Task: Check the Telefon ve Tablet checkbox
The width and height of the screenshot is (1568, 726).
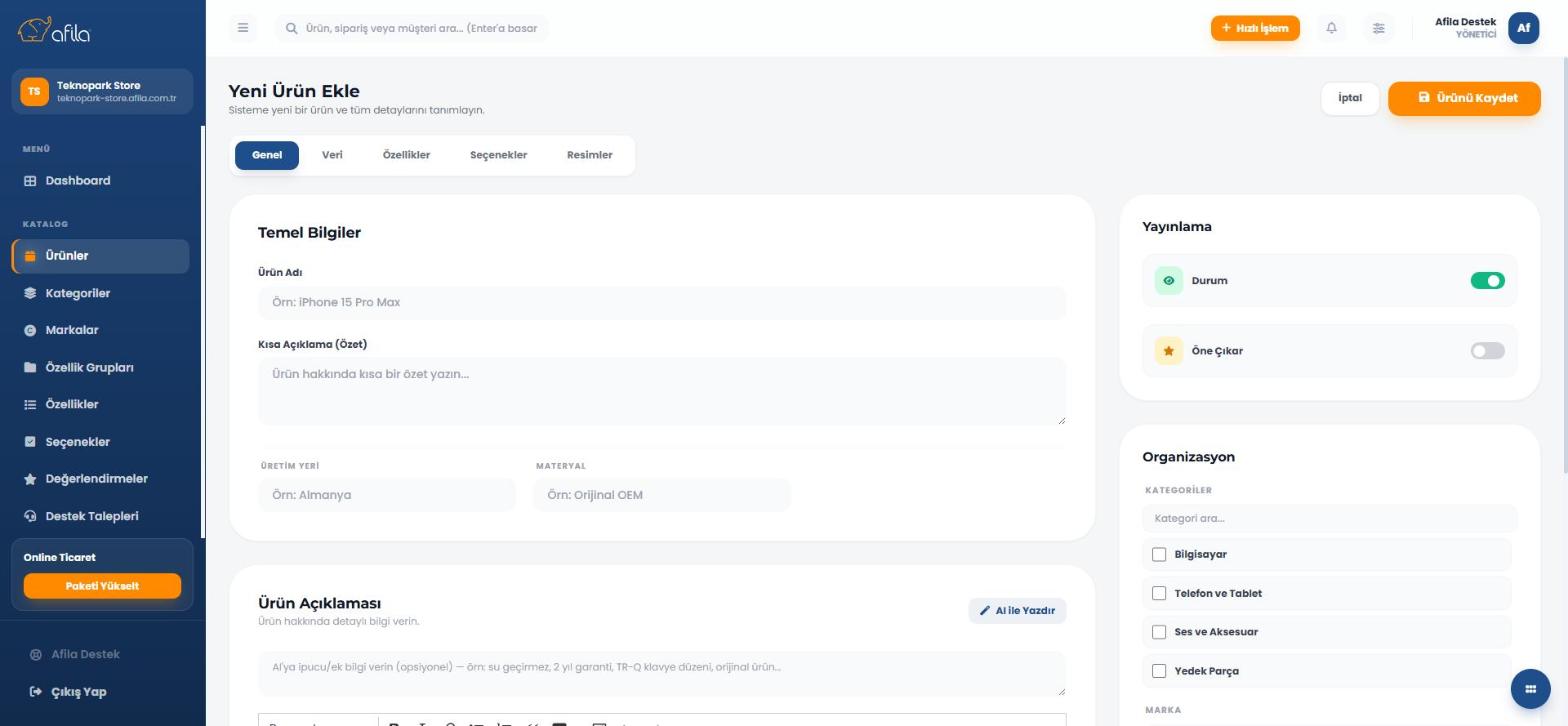Action: 1159,593
